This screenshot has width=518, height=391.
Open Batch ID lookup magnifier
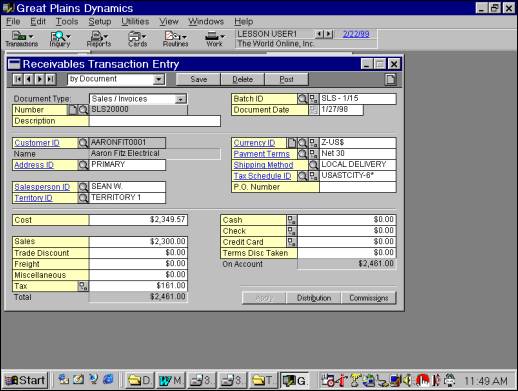point(302,99)
